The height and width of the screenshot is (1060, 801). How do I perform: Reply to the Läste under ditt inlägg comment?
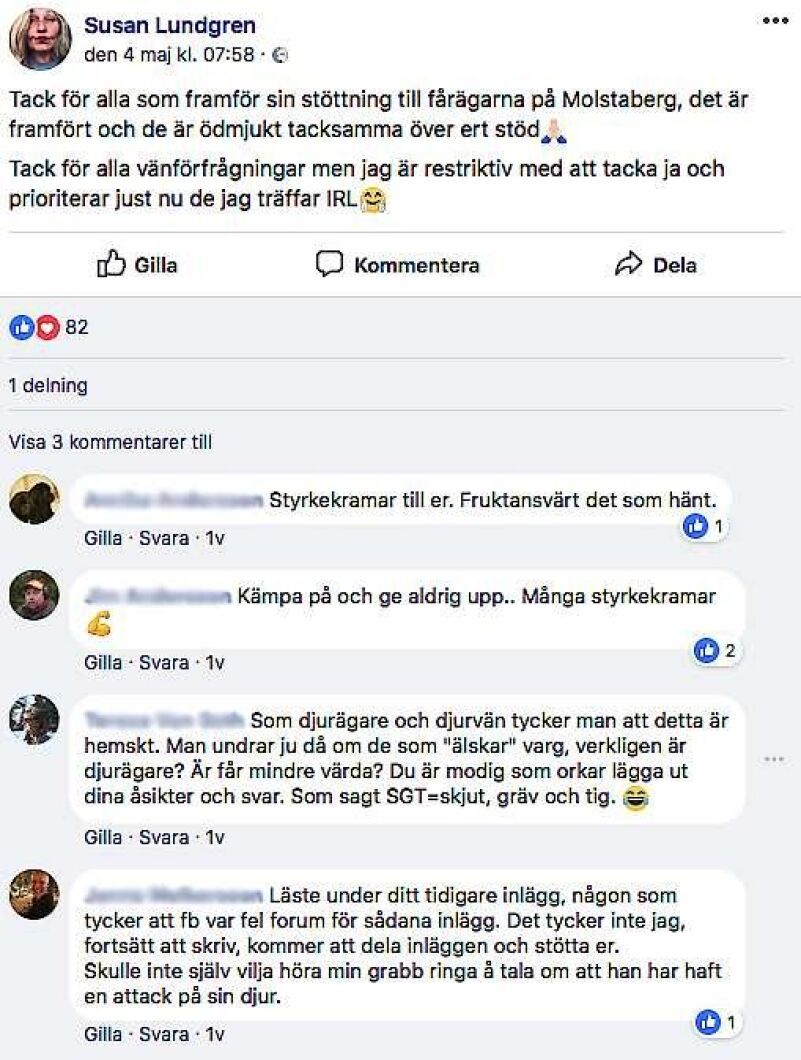click(x=163, y=1035)
